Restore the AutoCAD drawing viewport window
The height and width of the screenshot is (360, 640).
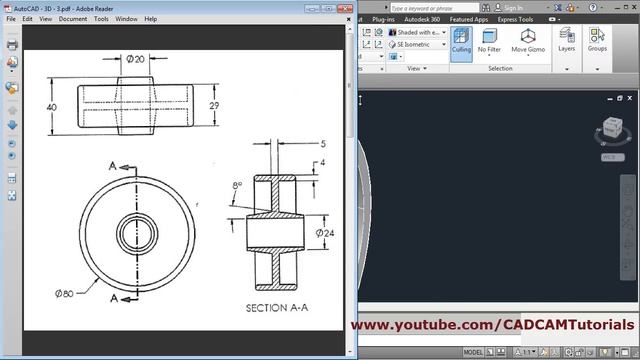(x=620, y=98)
